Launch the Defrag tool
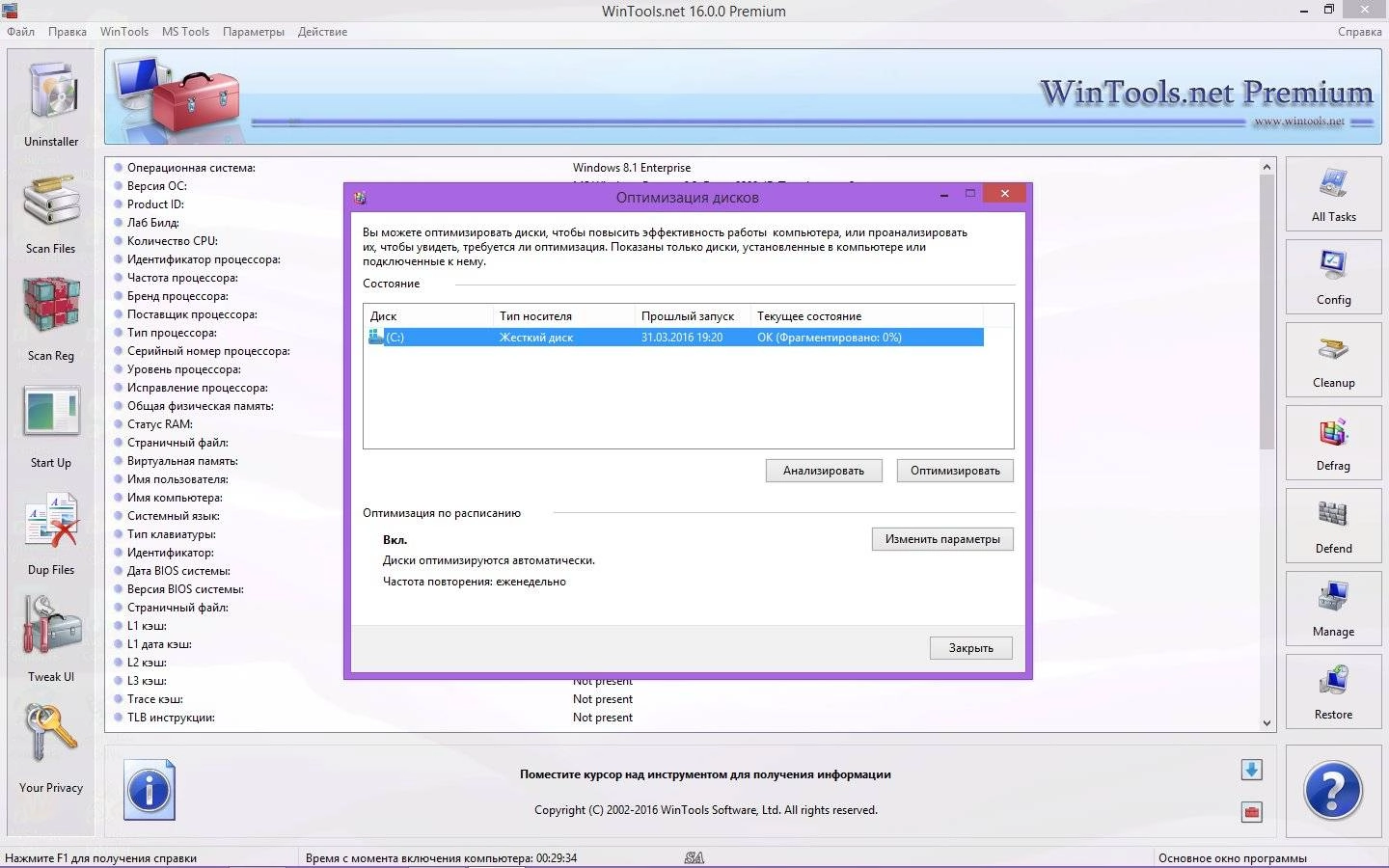 [x=1333, y=443]
